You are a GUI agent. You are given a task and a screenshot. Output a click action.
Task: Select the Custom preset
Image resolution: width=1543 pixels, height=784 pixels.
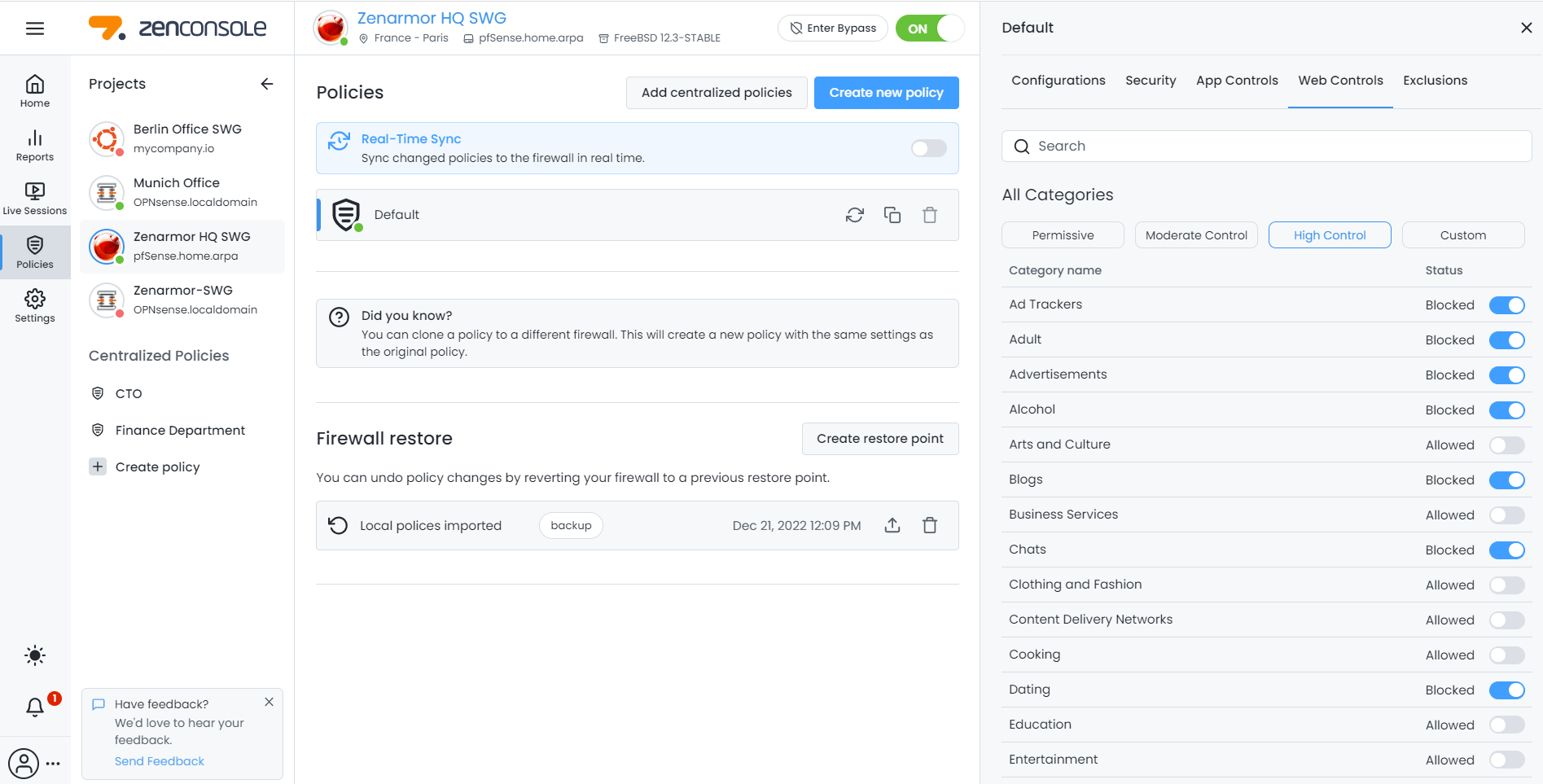(x=1463, y=235)
